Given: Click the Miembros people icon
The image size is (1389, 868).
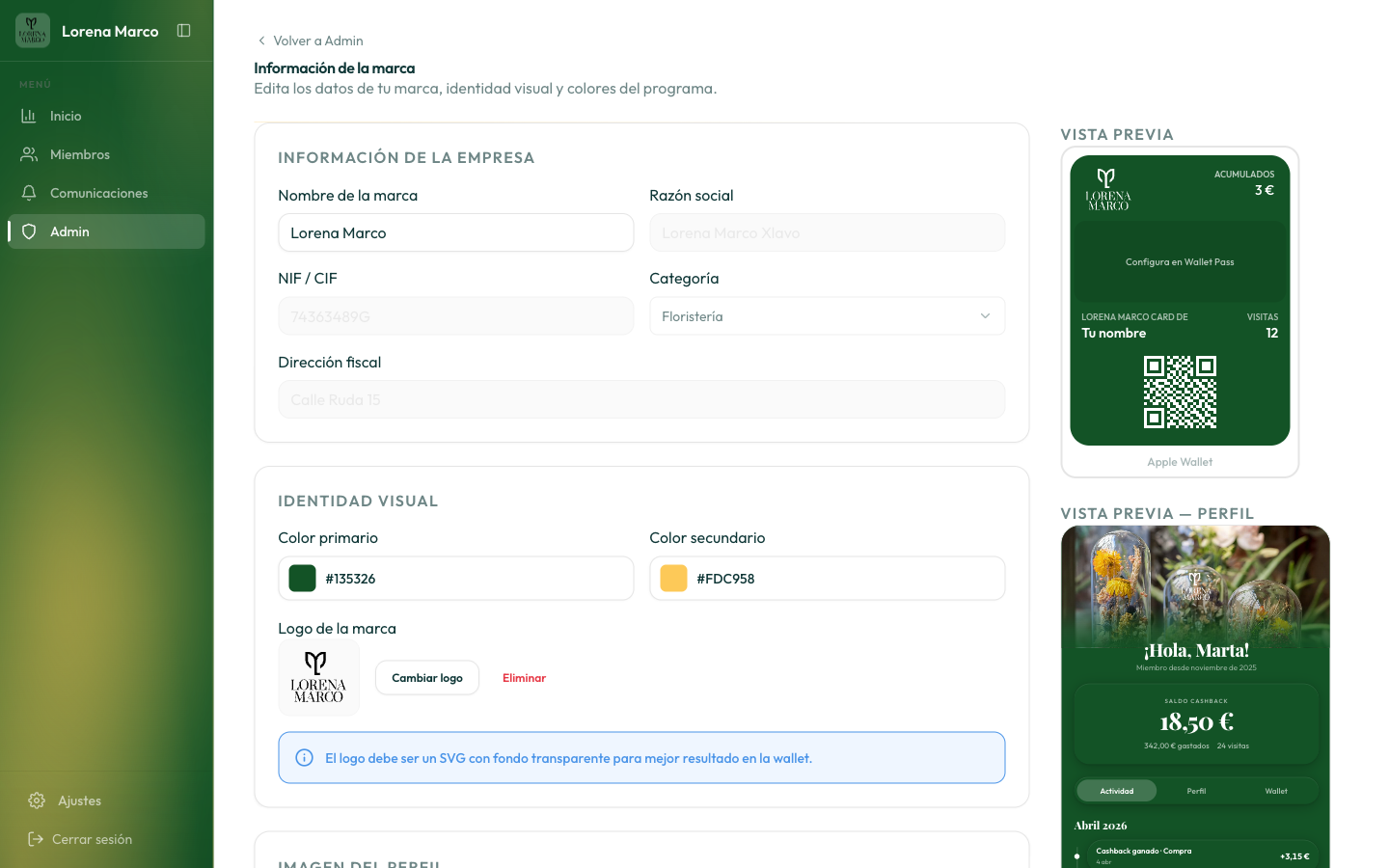Looking at the screenshot, I should coord(29,154).
